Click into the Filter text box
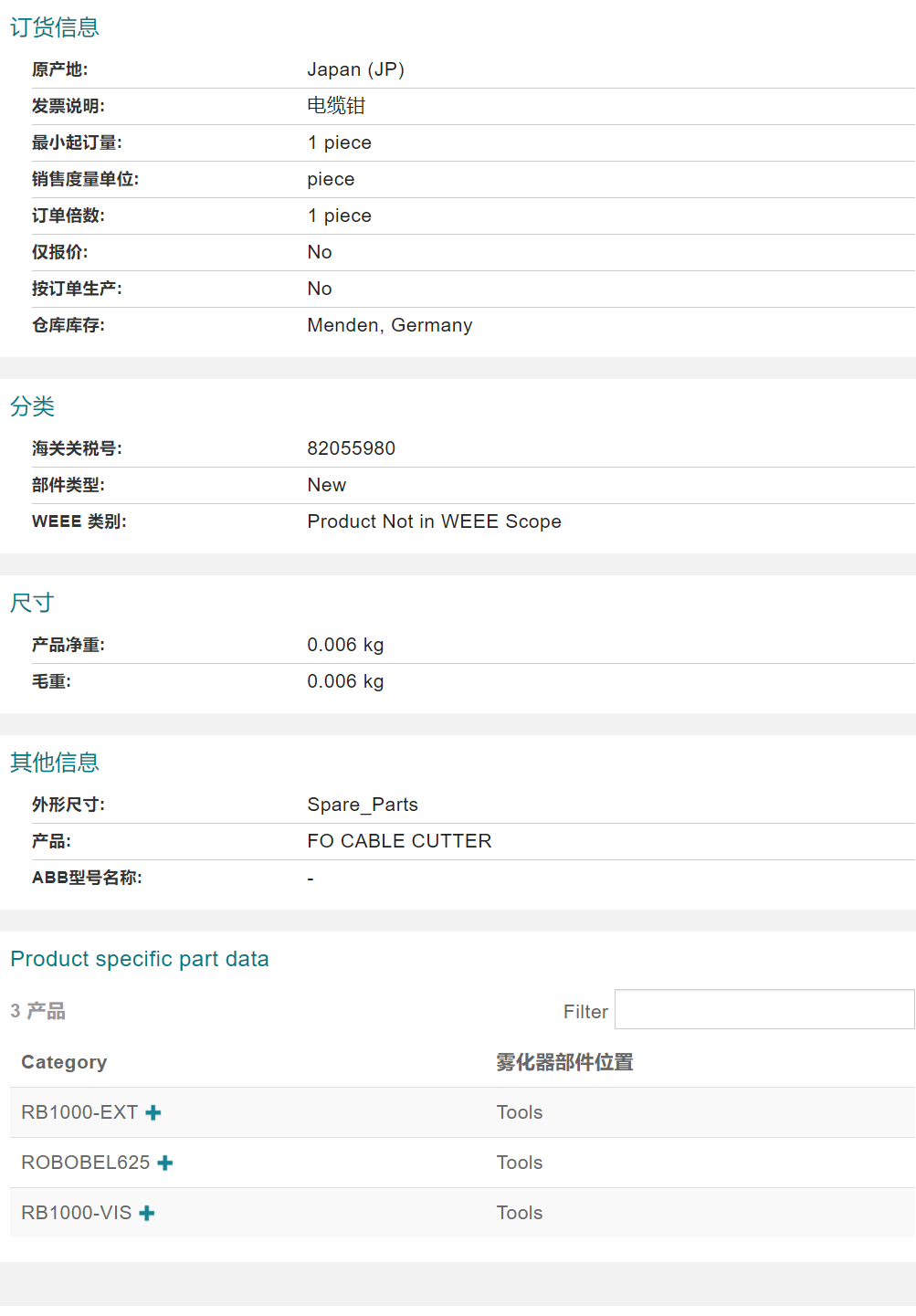Viewport: 916px width, 1316px height. tap(763, 1009)
